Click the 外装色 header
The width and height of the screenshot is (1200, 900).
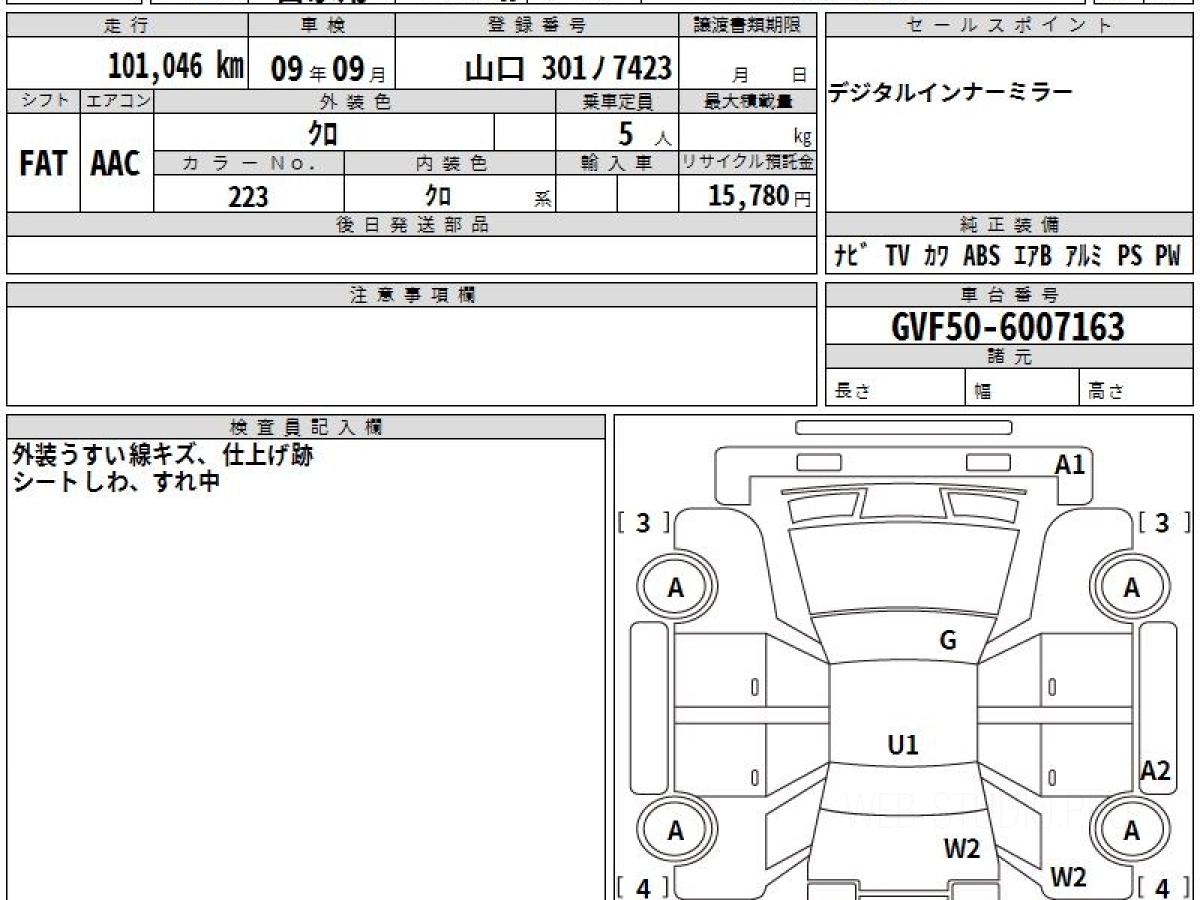coord(355,101)
